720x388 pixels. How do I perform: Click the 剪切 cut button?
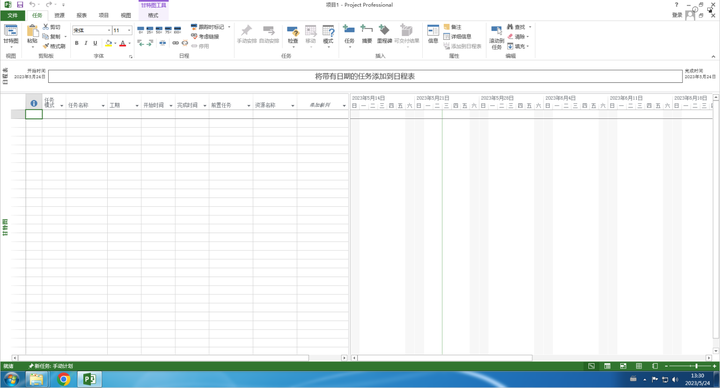(x=51, y=27)
